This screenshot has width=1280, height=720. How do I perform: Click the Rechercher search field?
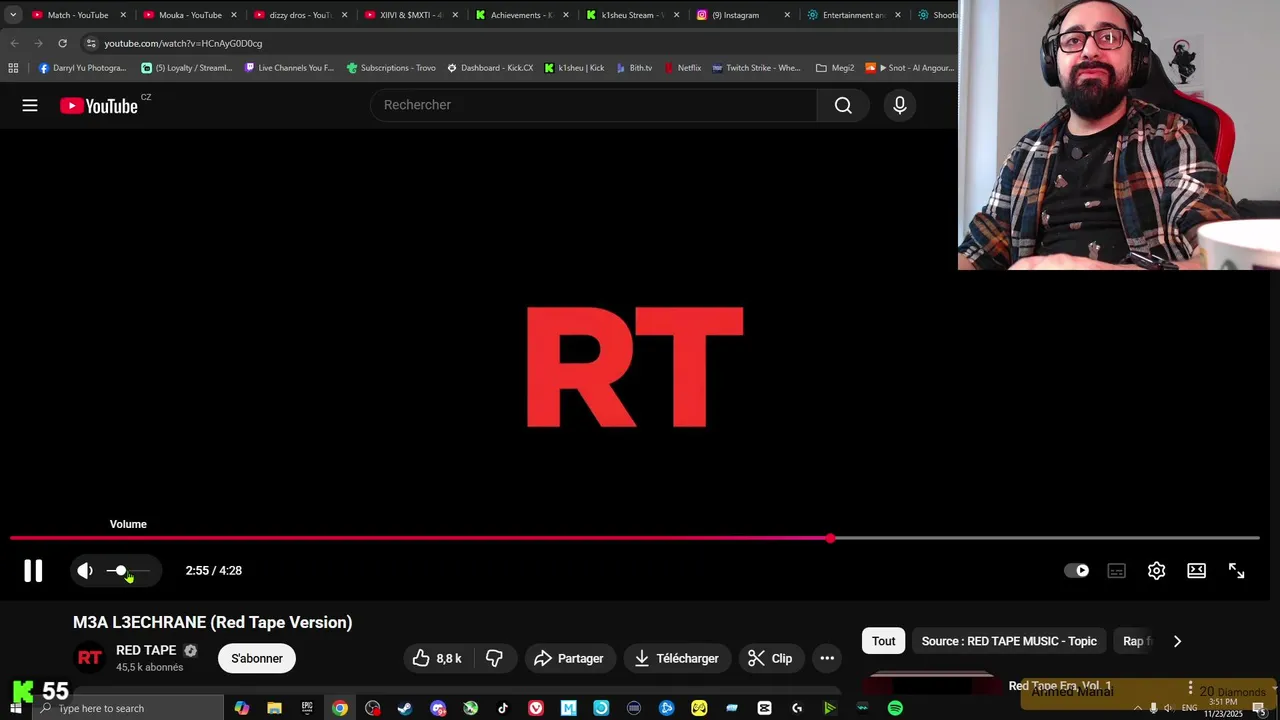pos(594,105)
